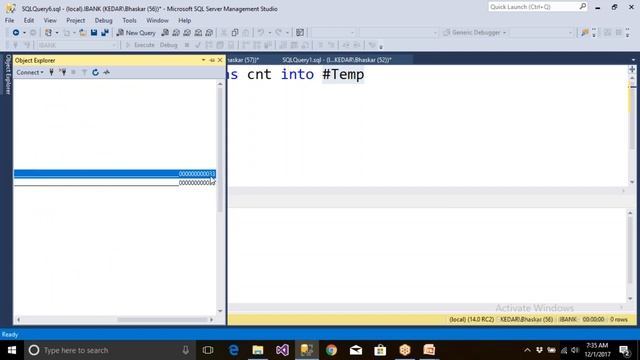
Task: Click the Save icon in toolbar
Action: 94,33
